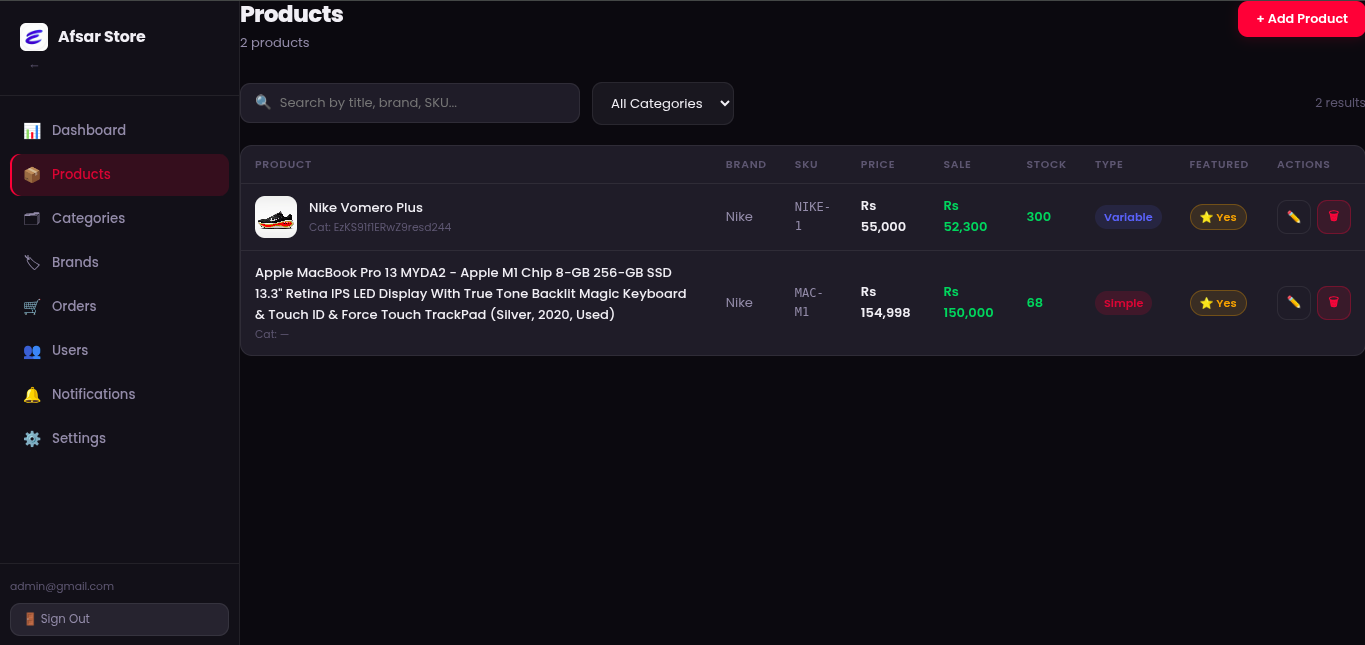Open the Brands section

120,262
